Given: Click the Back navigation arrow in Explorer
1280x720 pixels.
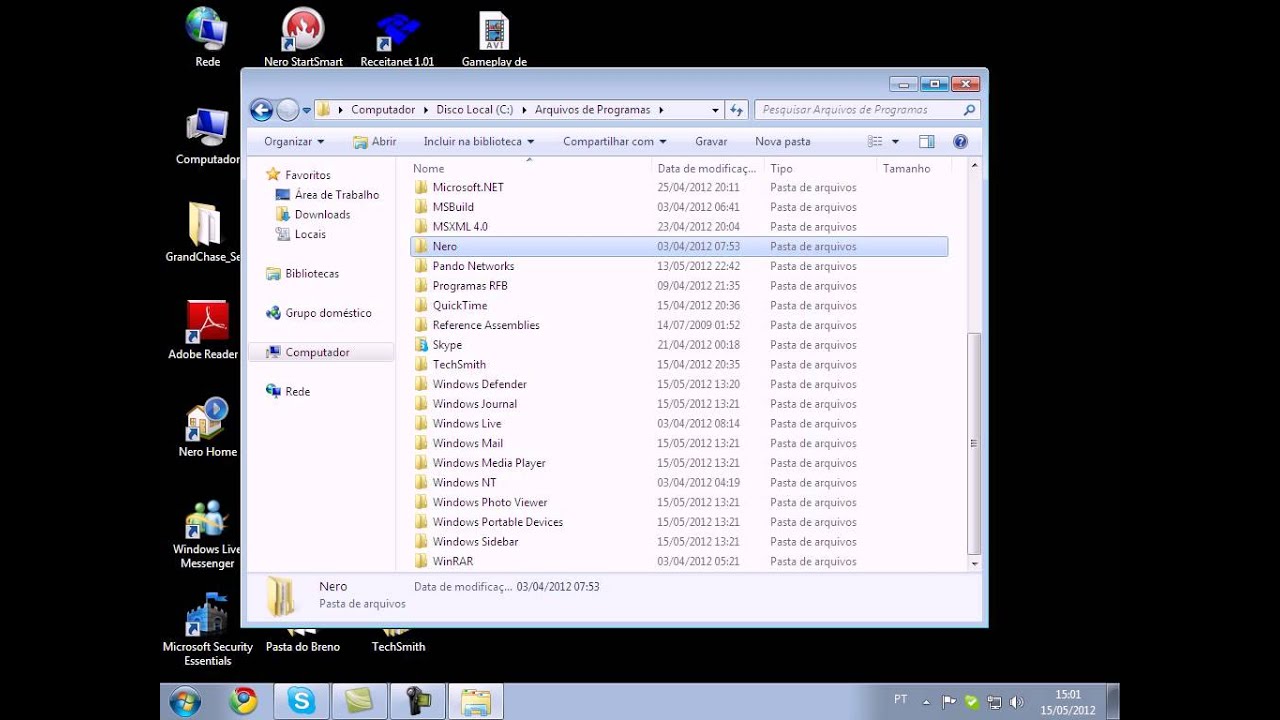Looking at the screenshot, I should [261, 110].
